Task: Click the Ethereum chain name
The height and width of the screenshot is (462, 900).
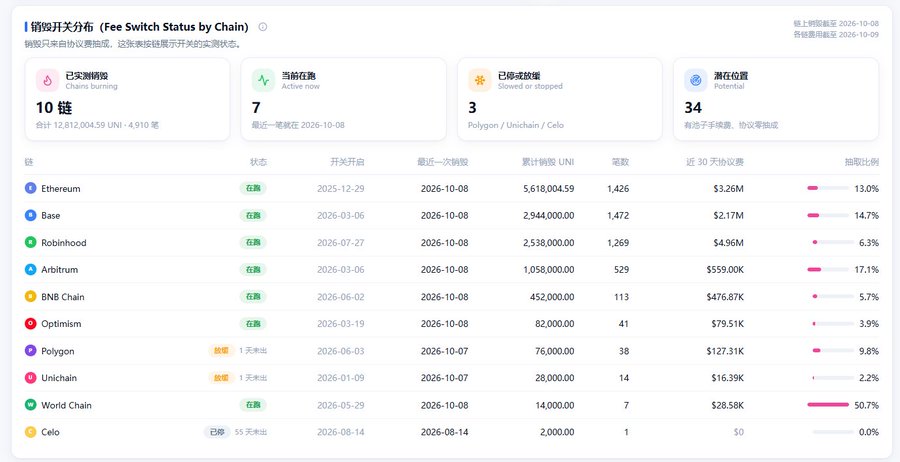Action: [61, 188]
